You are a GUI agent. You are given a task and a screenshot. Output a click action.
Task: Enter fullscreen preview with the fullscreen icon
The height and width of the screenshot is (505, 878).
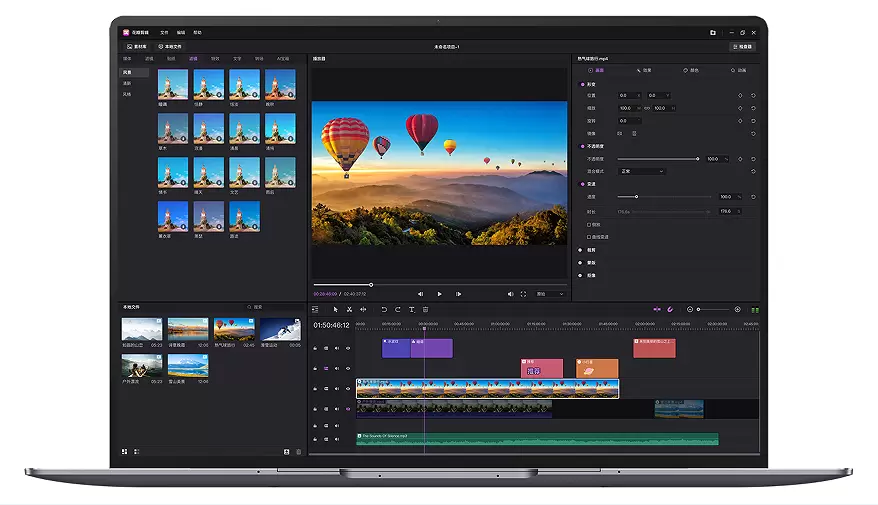point(523,294)
